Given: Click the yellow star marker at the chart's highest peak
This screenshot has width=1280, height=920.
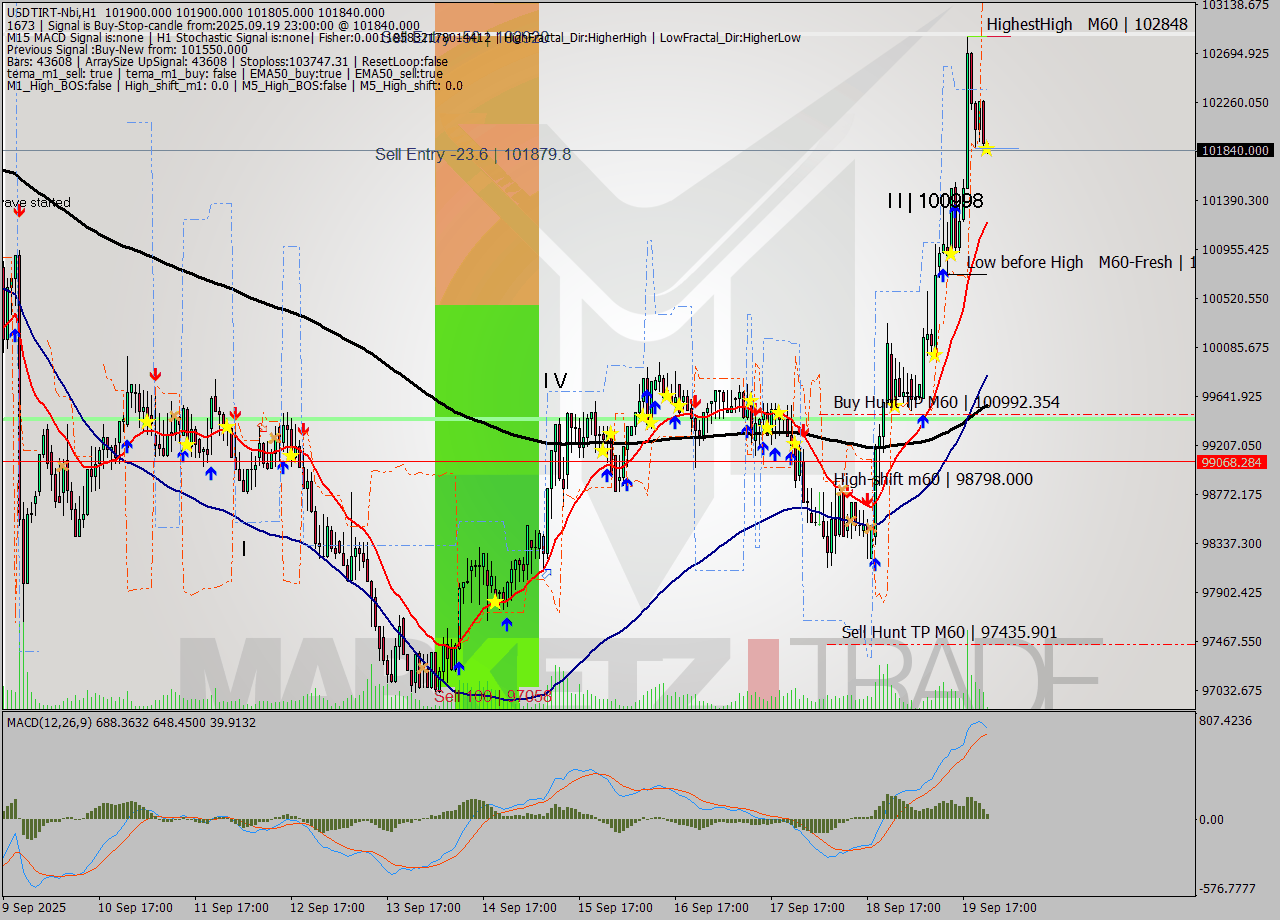Looking at the screenshot, I should 987,149.
